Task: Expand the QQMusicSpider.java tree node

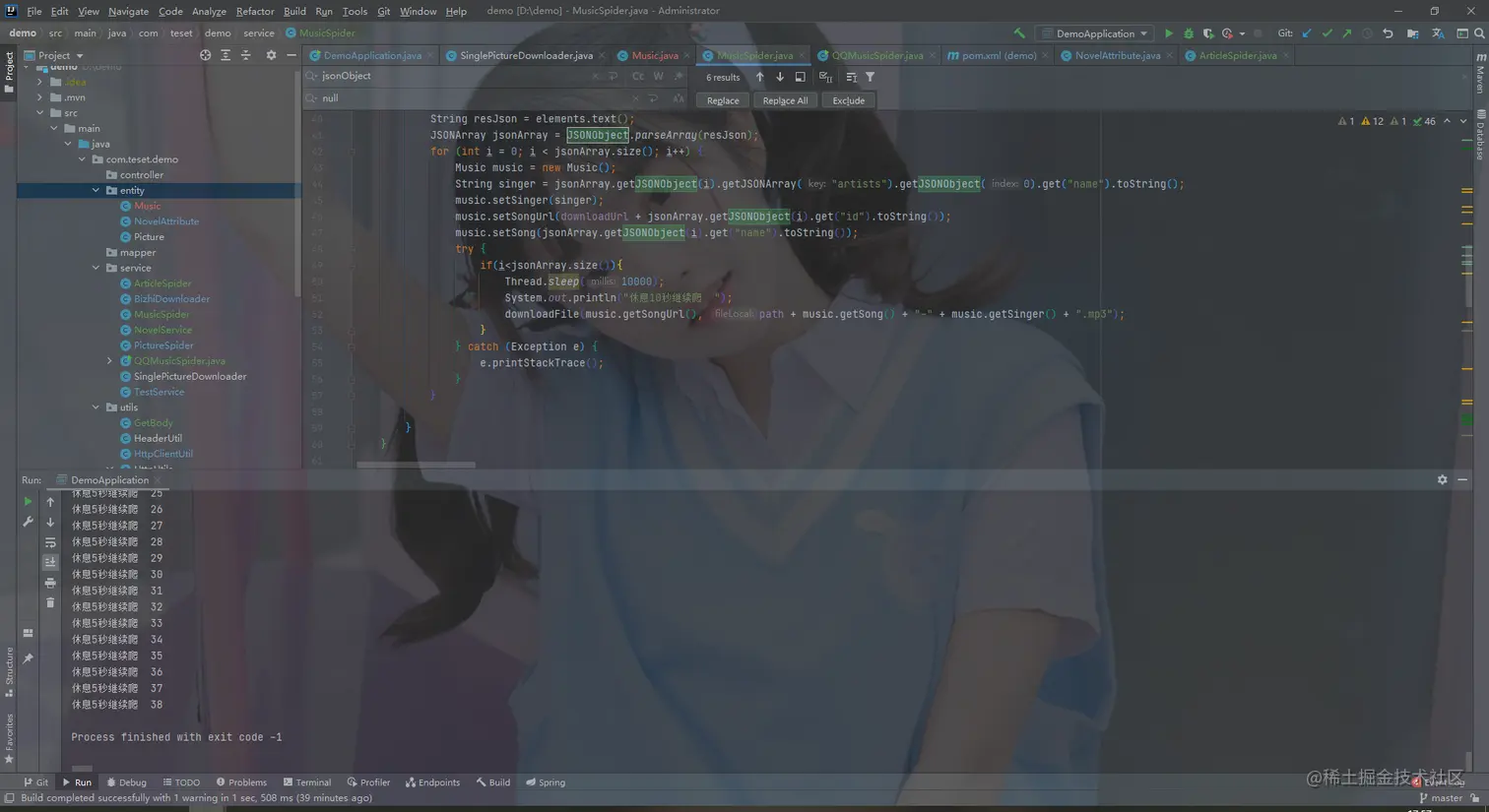Action: pyautogui.click(x=109, y=361)
